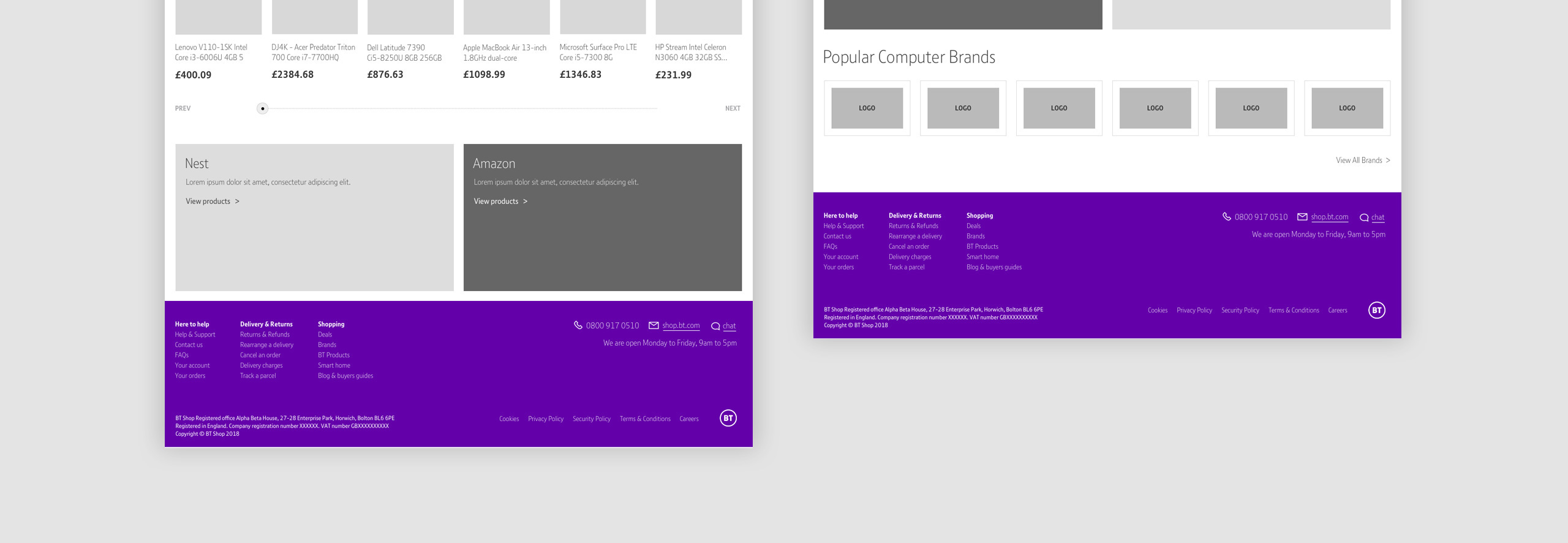
Task: Open chat bubble icon in footer beneath Amazon banner
Action: (715, 326)
